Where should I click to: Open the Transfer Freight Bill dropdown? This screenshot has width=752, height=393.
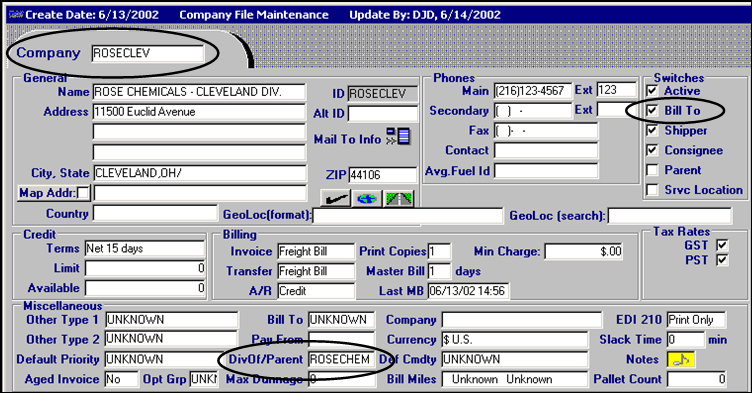click(316, 271)
